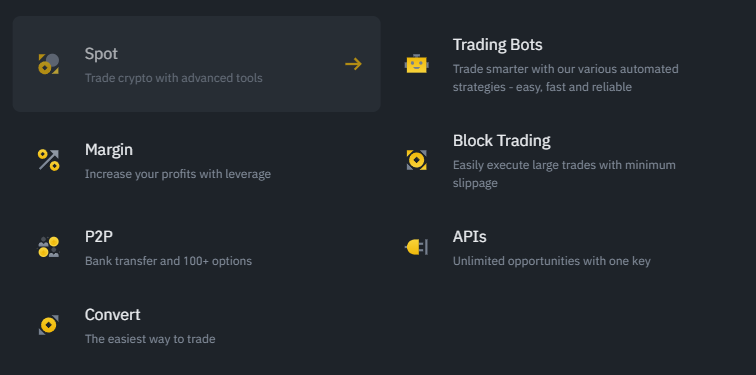Open the Trading Bots title
The image size is (756, 375).
498,45
